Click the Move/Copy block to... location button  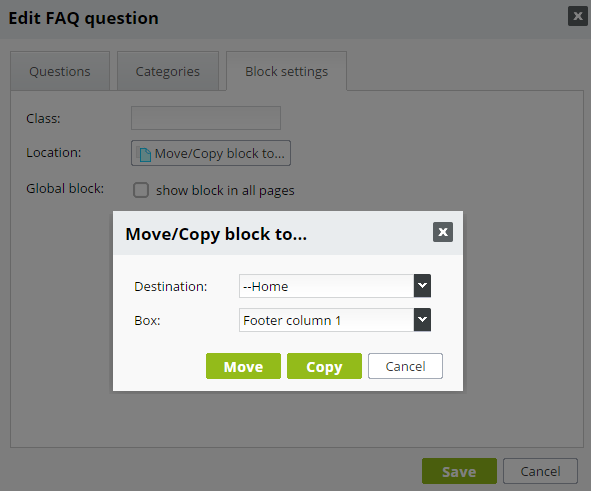[x=211, y=153]
